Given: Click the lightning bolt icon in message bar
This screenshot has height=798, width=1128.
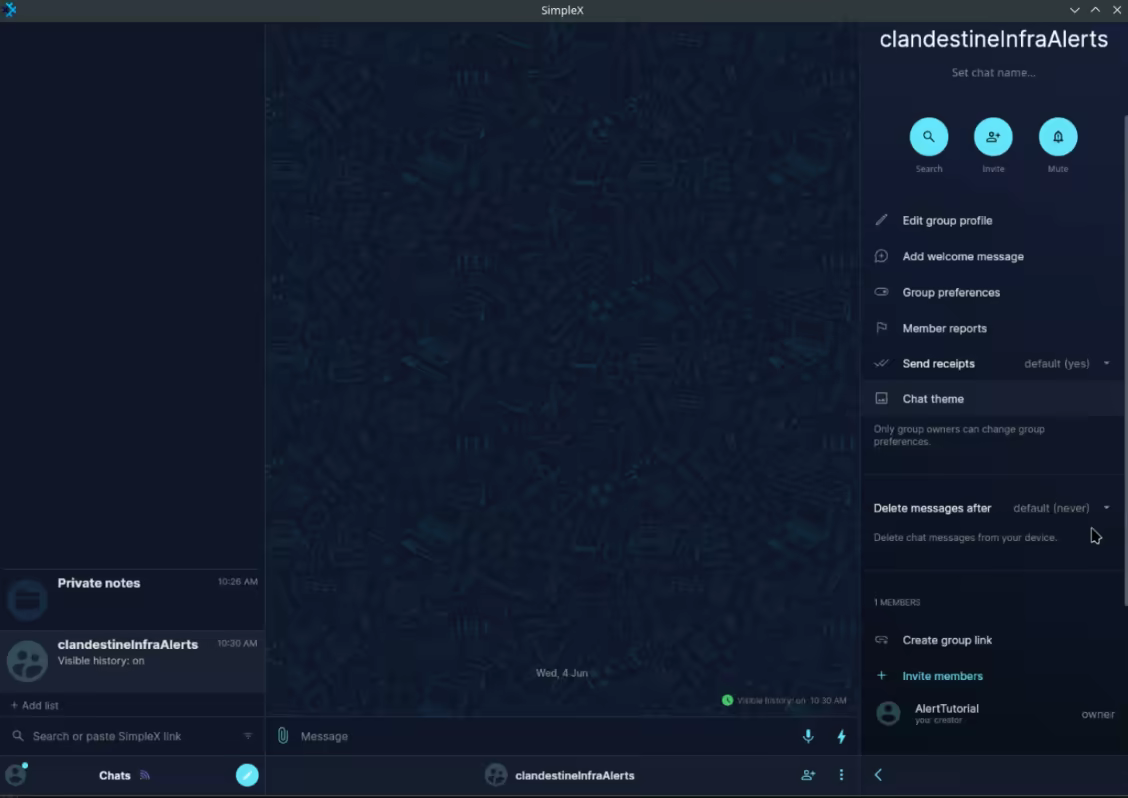Looking at the screenshot, I should (841, 737).
